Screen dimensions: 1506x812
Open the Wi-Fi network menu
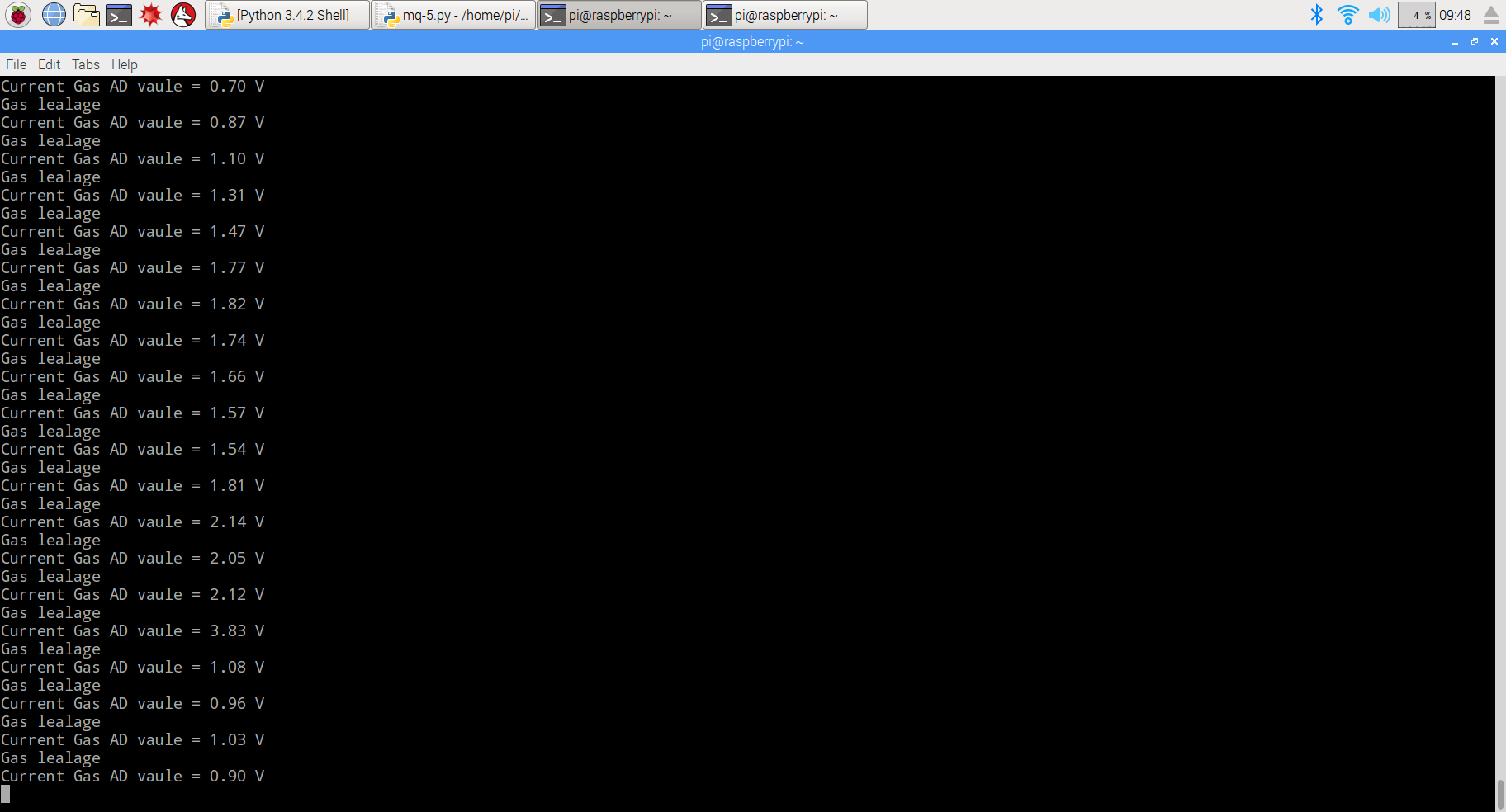[1347, 14]
